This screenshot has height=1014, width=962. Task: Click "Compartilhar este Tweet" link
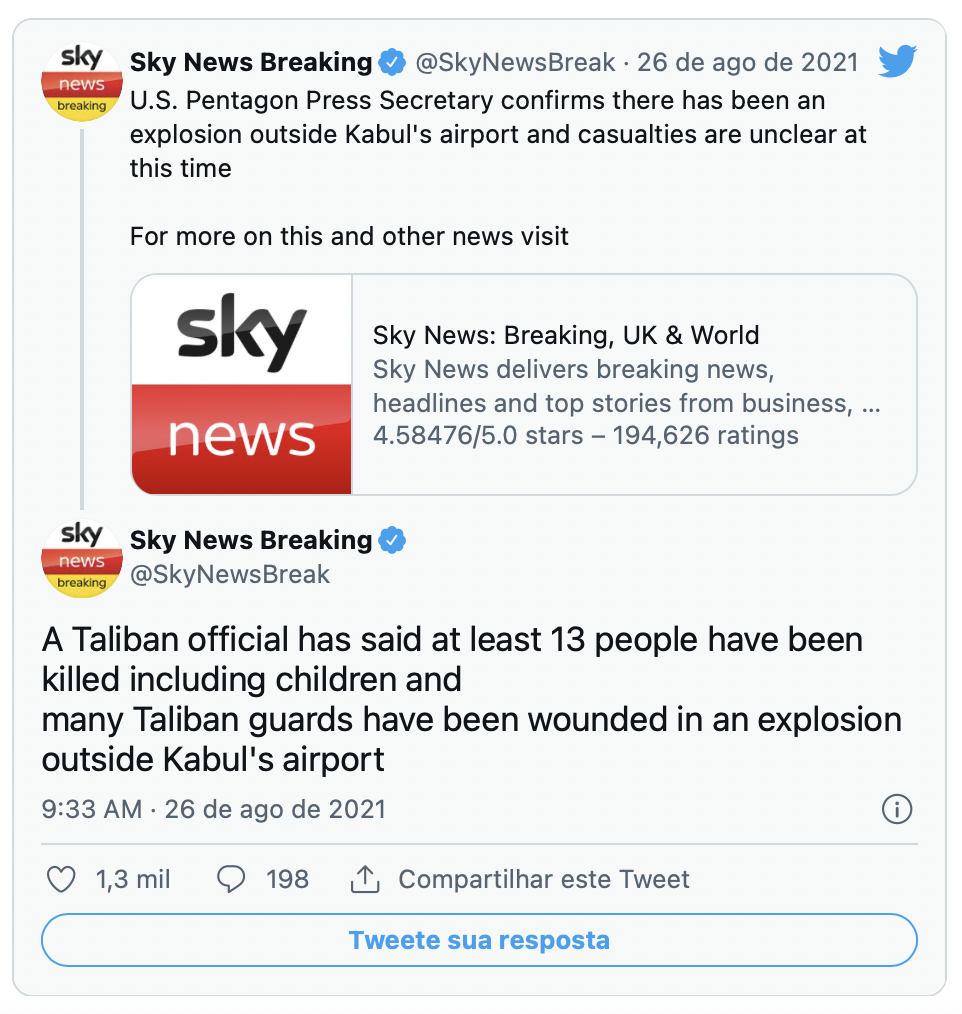point(544,880)
